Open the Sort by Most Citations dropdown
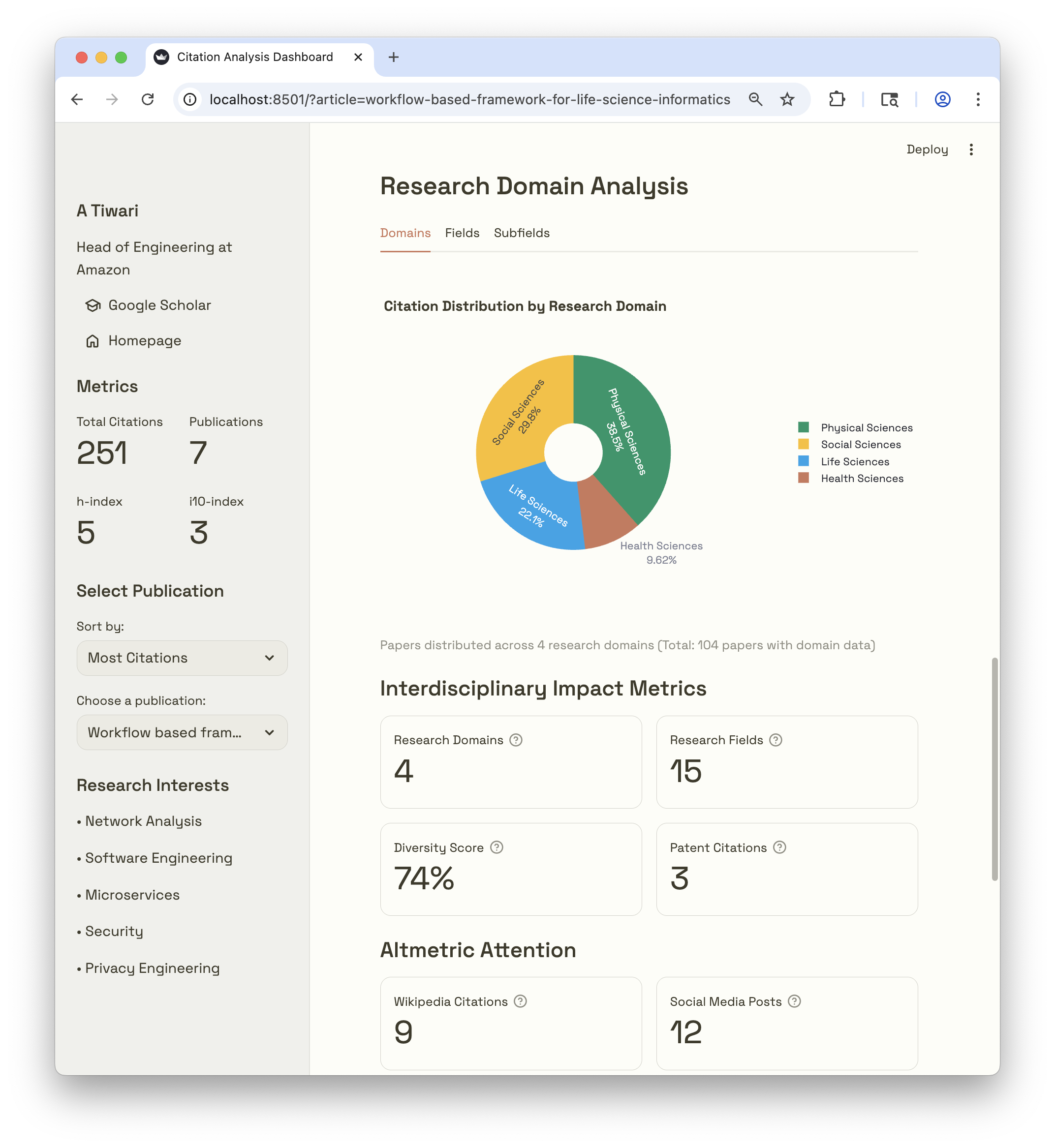The image size is (1055, 1148). [182, 658]
